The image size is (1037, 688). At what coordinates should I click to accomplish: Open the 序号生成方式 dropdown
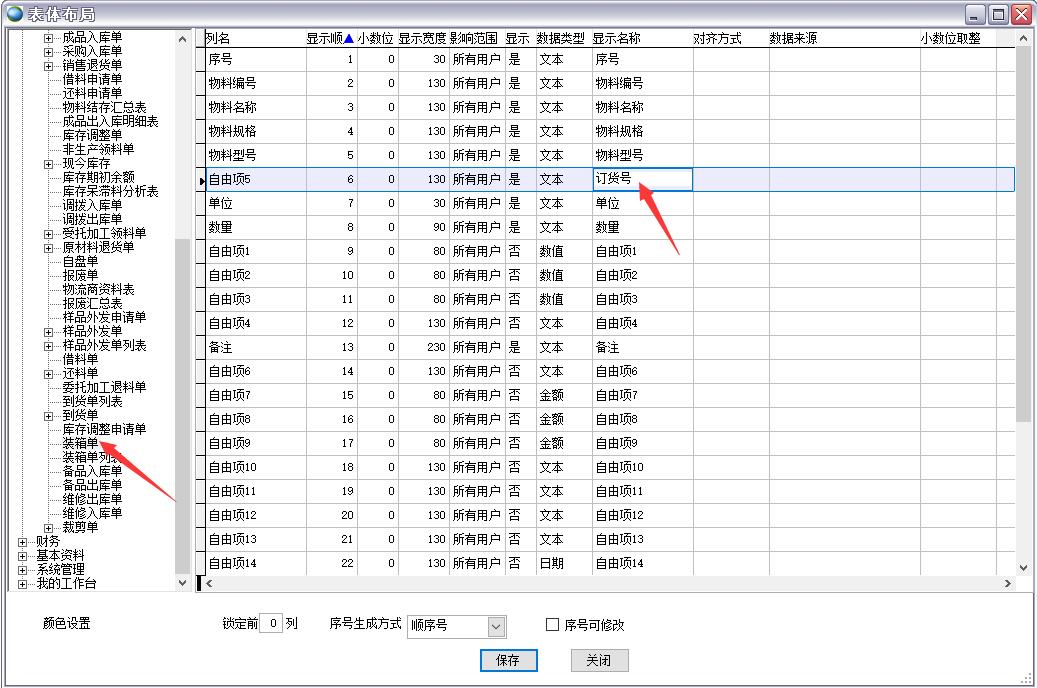click(x=496, y=626)
